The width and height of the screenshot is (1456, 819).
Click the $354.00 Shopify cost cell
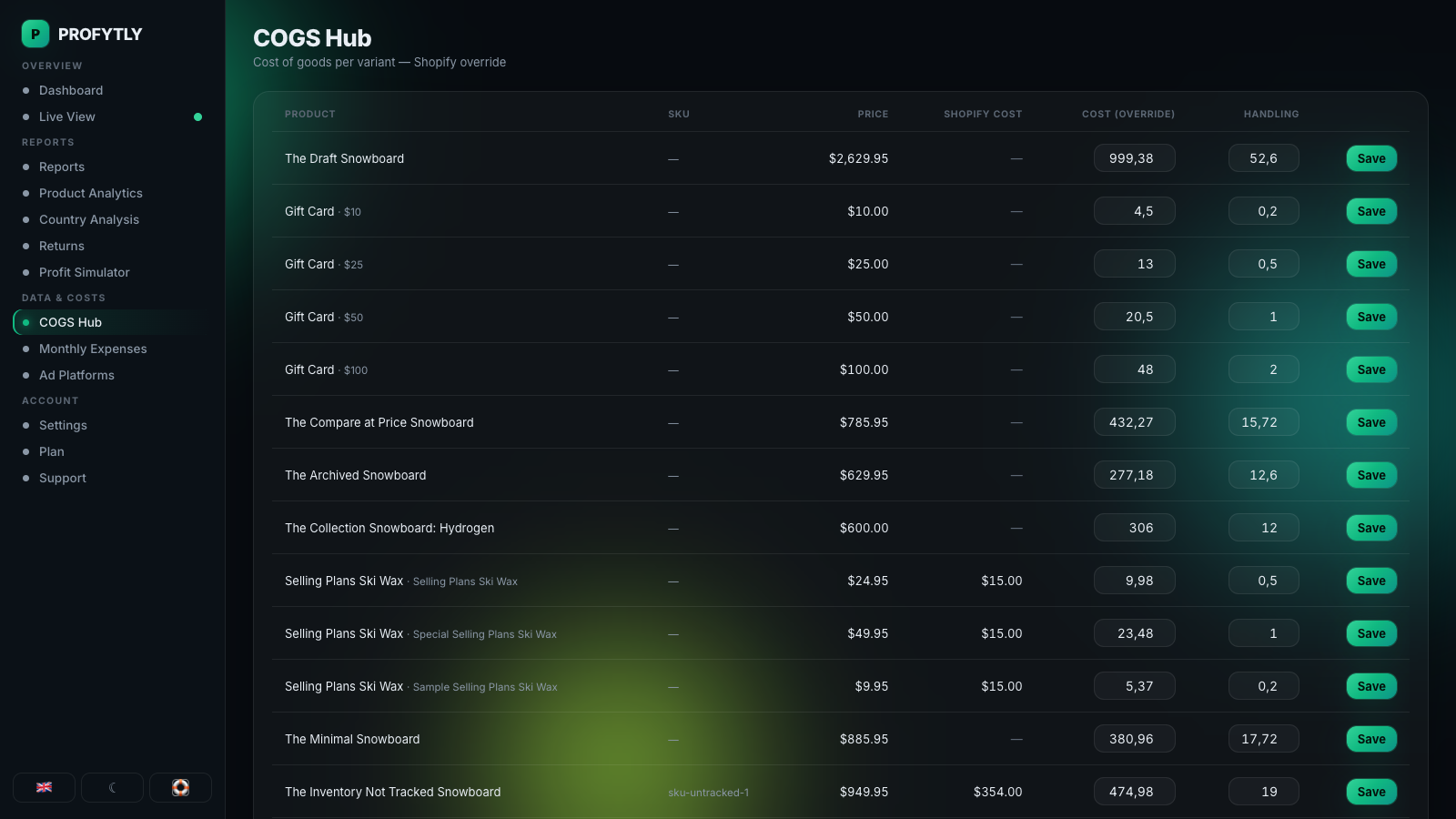pyautogui.click(x=997, y=792)
